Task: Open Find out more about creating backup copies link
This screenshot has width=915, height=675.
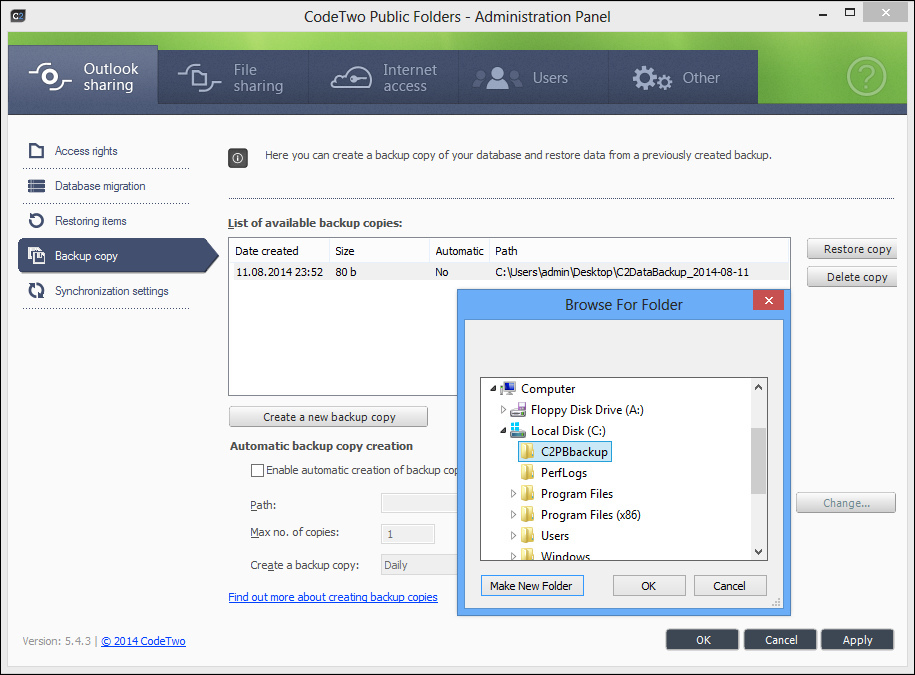Action: [x=333, y=597]
